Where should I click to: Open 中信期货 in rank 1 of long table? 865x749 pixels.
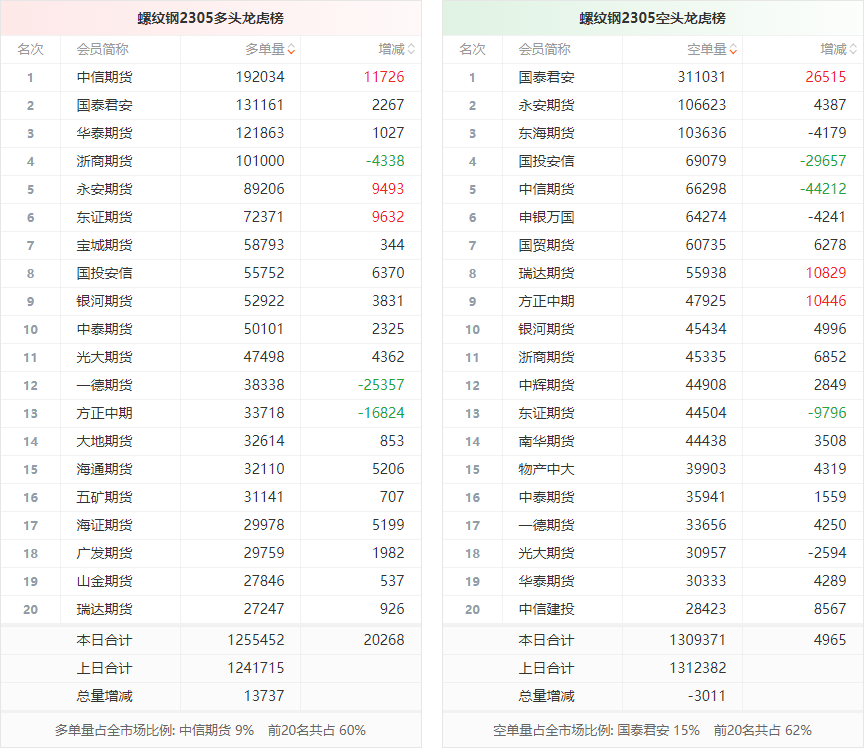pyautogui.click(x=104, y=77)
